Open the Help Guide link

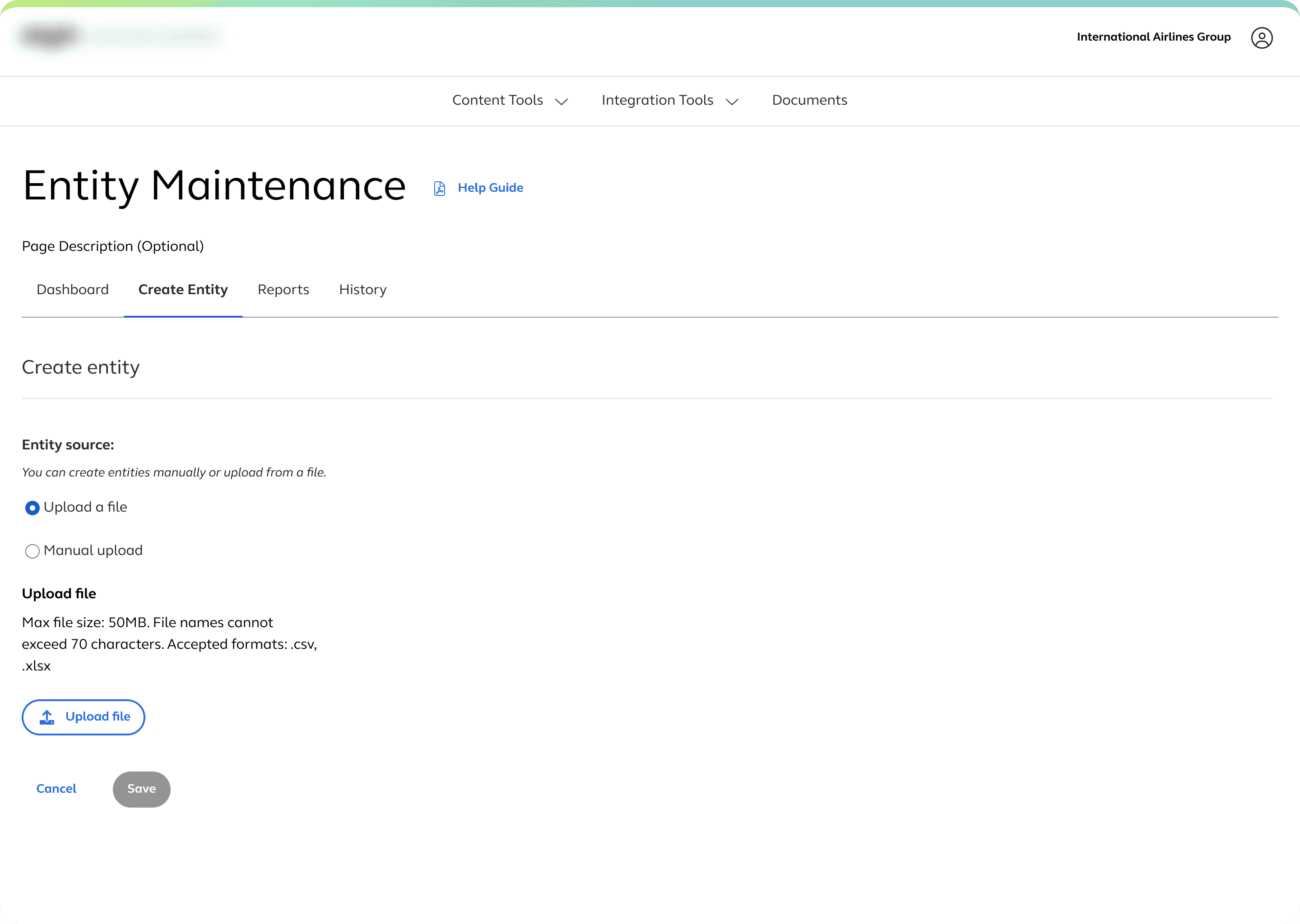tap(490, 188)
